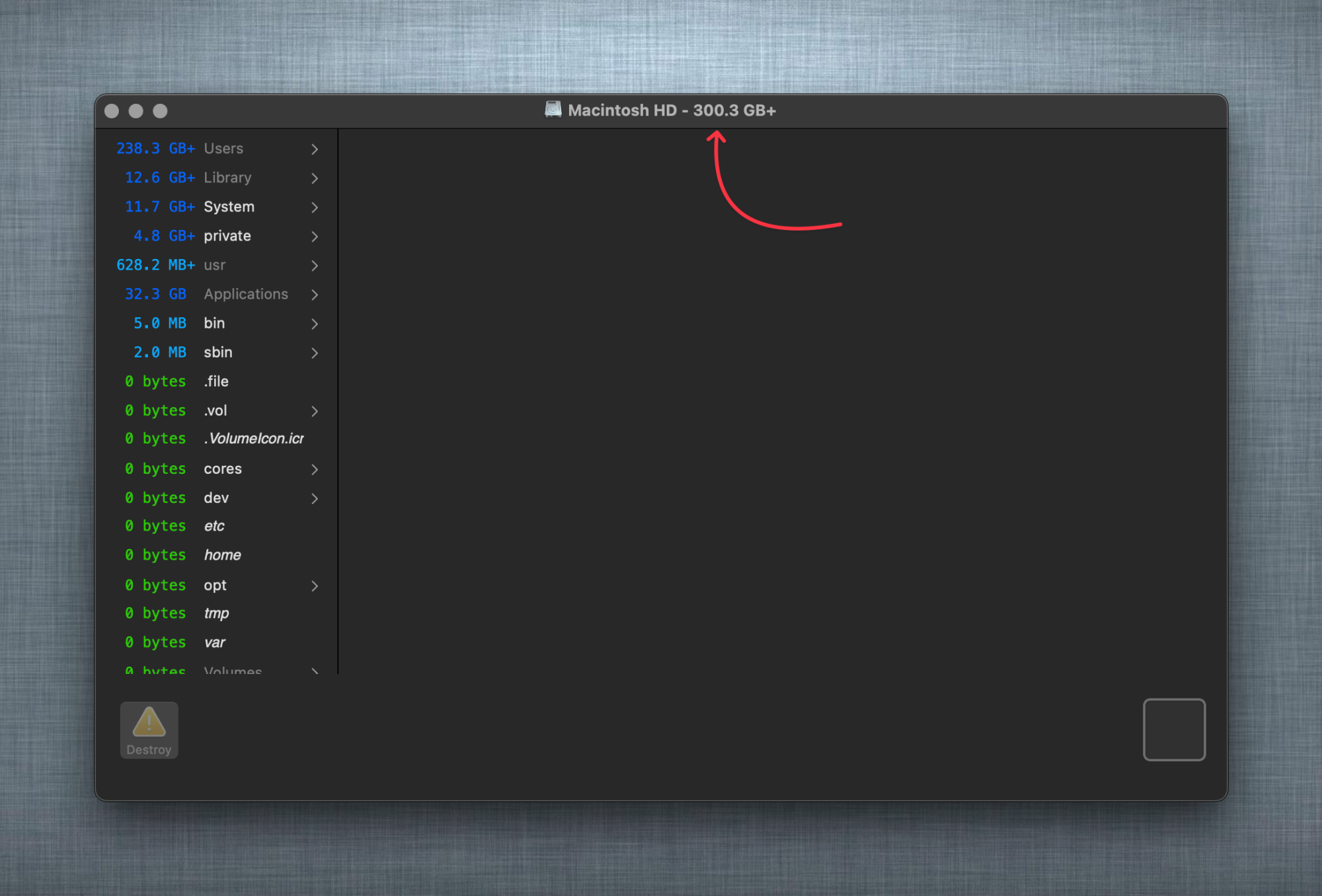Click the 4.8 GB+ size value

165,236
